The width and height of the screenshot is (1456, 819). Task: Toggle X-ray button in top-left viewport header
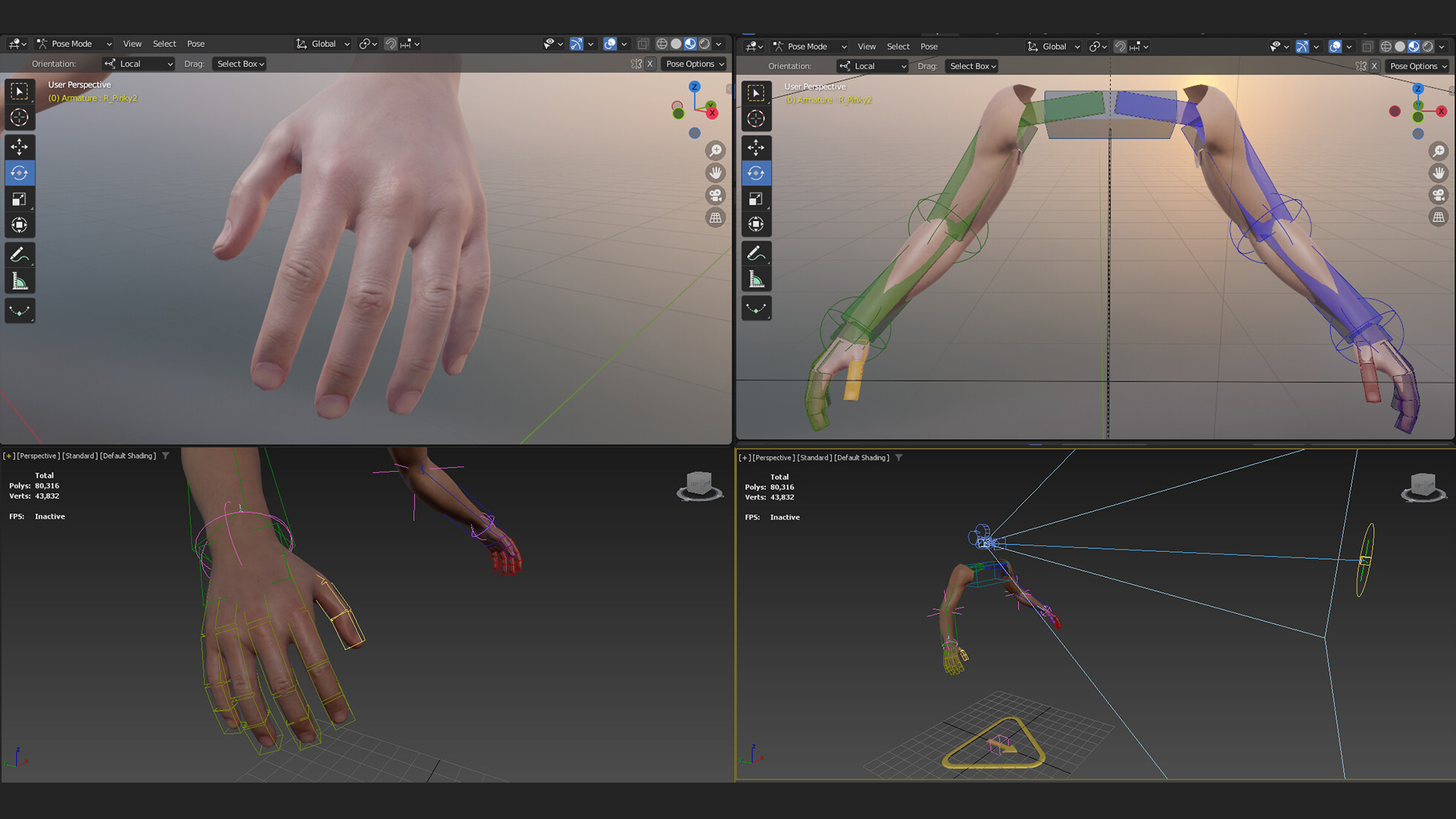(x=643, y=44)
